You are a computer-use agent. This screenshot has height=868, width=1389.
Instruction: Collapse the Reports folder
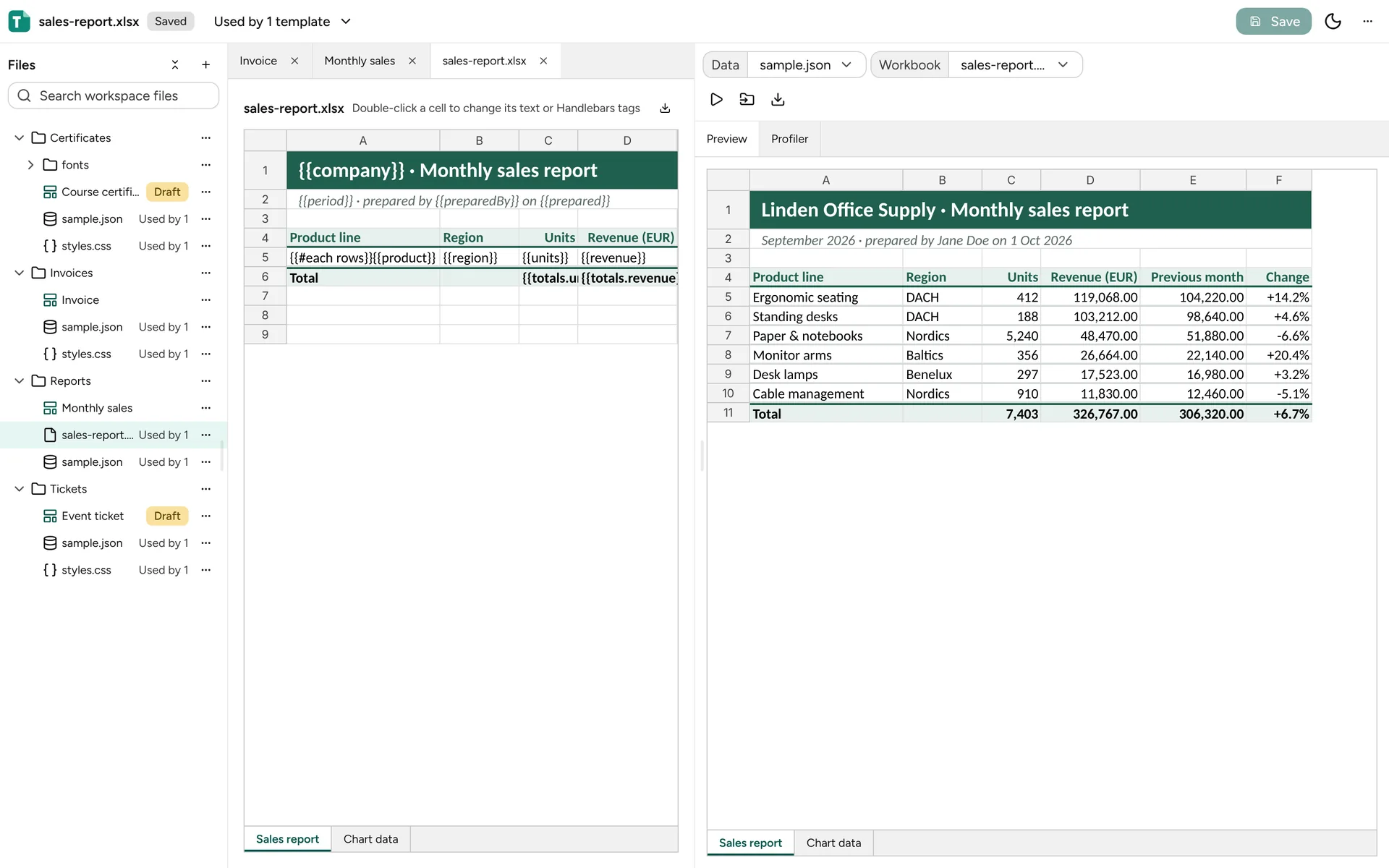(20, 380)
